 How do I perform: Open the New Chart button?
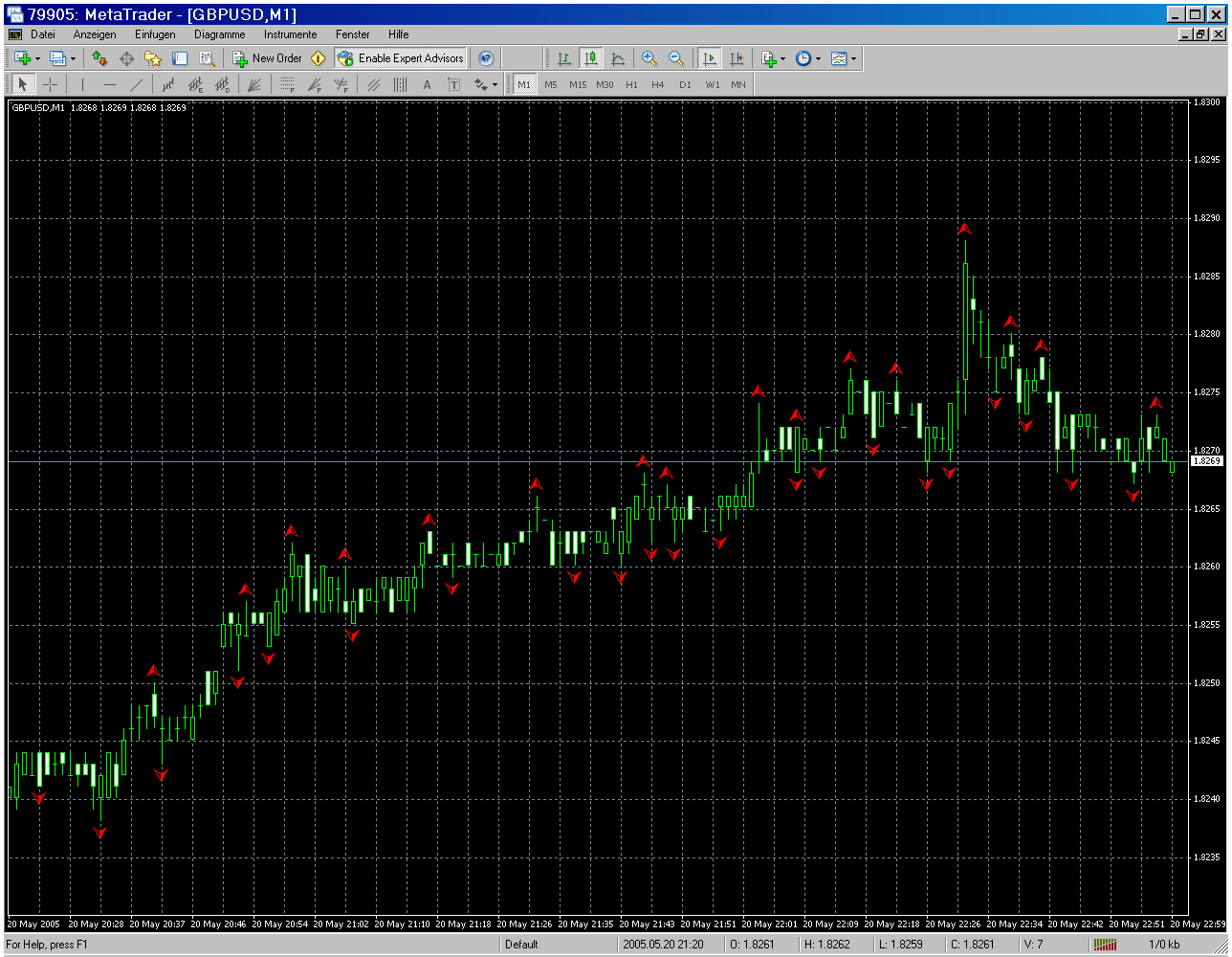pos(22,58)
